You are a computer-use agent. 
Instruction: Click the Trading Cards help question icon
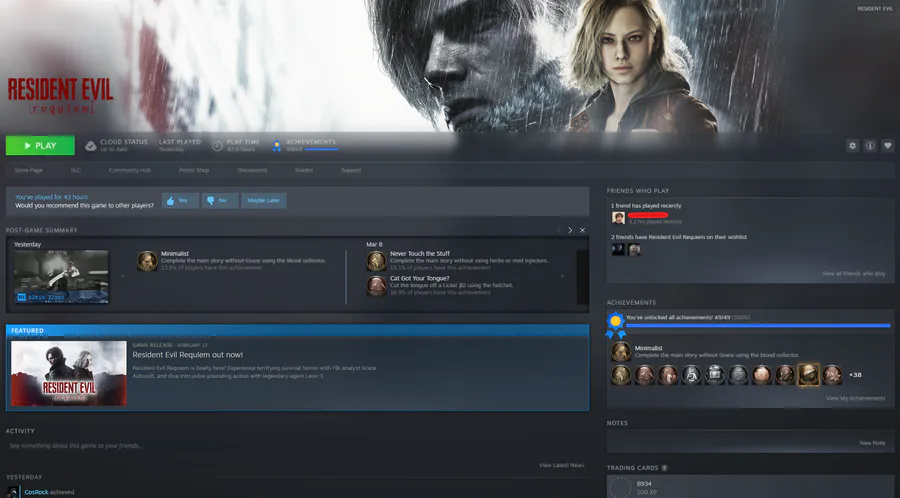(x=665, y=468)
